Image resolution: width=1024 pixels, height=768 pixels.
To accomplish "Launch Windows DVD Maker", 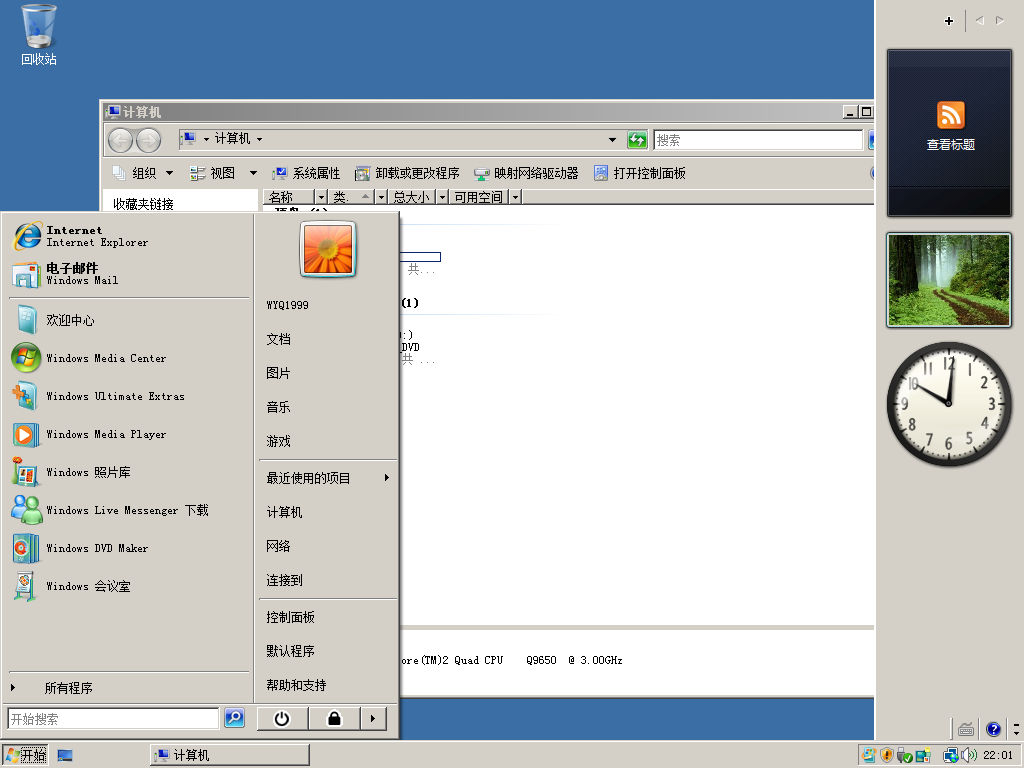I will point(129,547).
